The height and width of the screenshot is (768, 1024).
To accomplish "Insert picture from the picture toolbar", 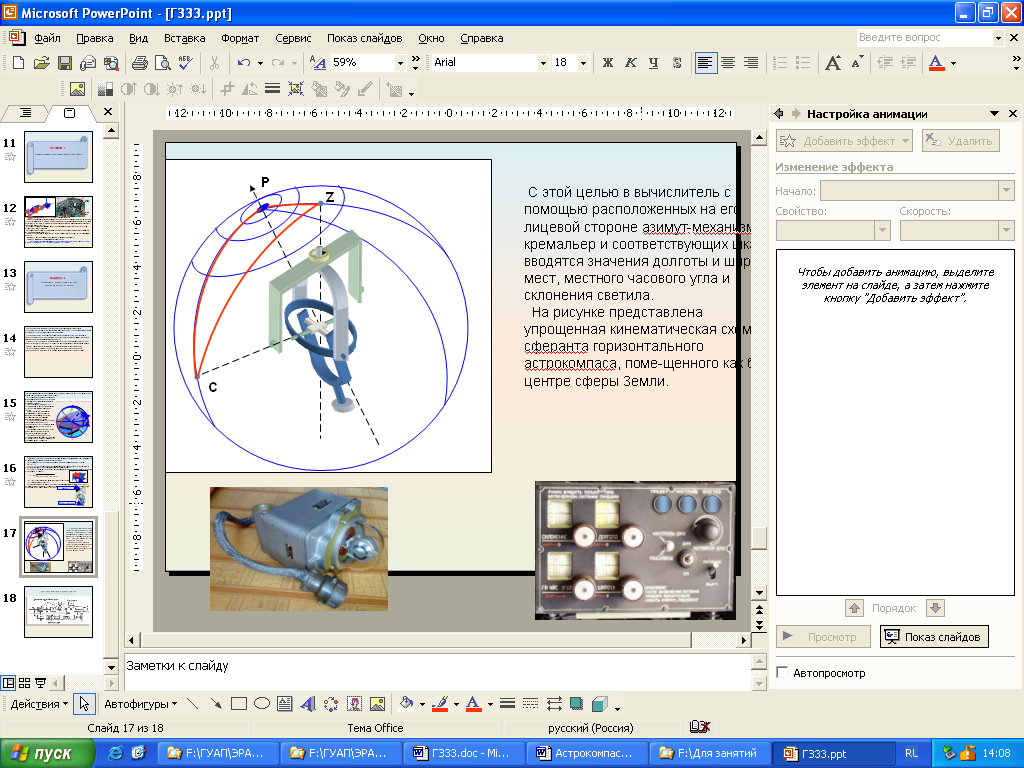I will [77, 89].
